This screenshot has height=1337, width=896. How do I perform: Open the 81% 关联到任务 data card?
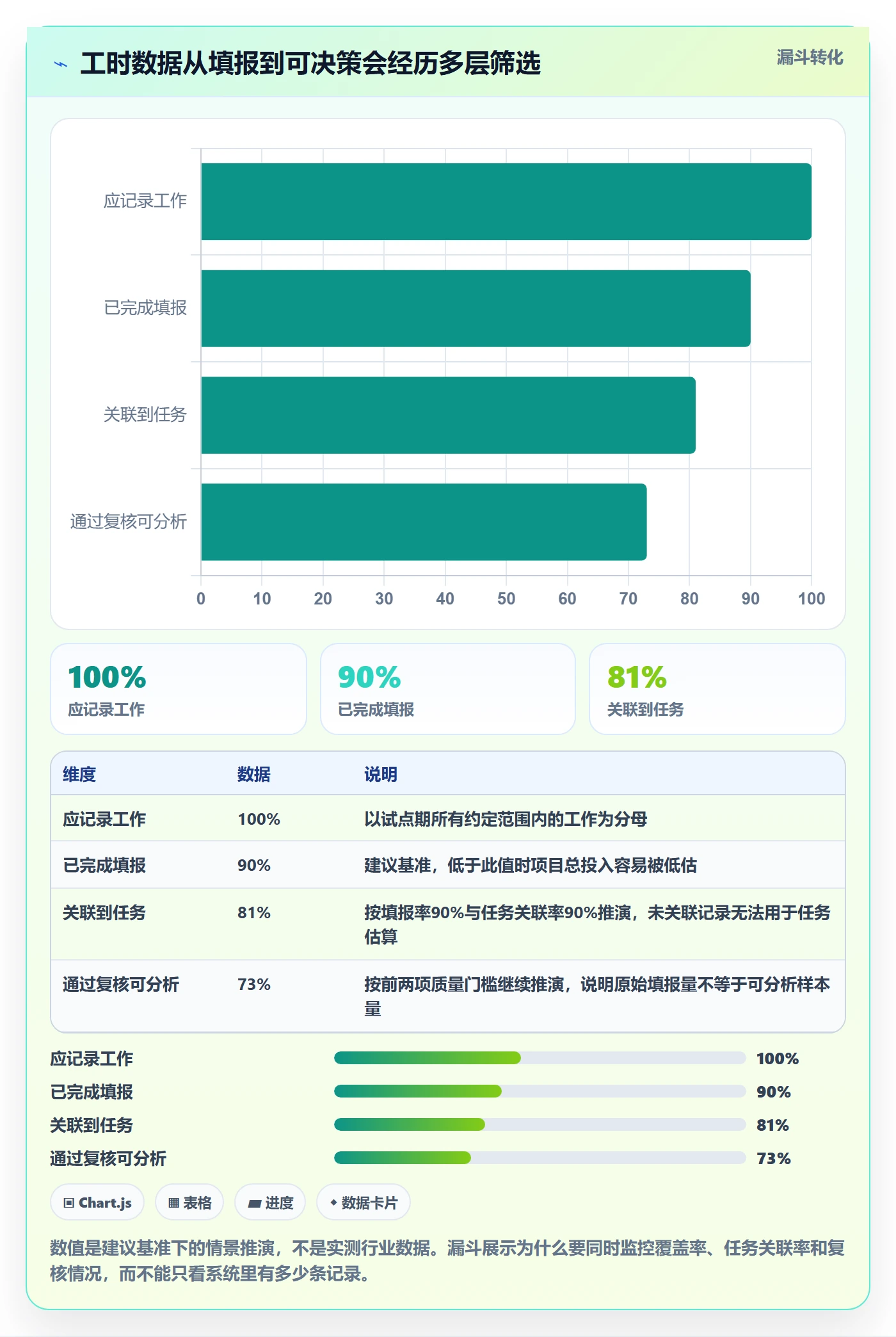pyautogui.click(x=717, y=689)
